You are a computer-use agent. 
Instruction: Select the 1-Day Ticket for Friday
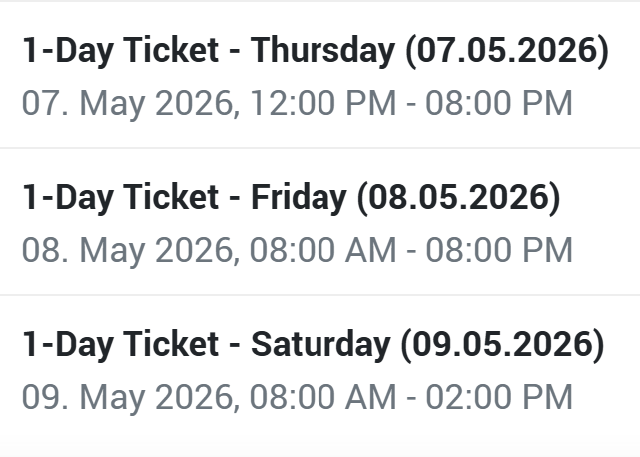tap(291, 198)
